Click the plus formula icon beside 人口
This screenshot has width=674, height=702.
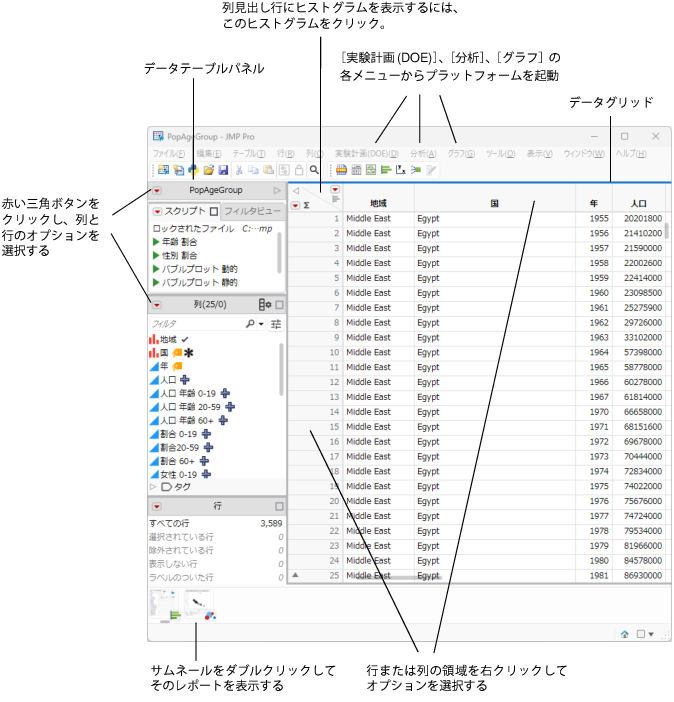click(x=185, y=380)
